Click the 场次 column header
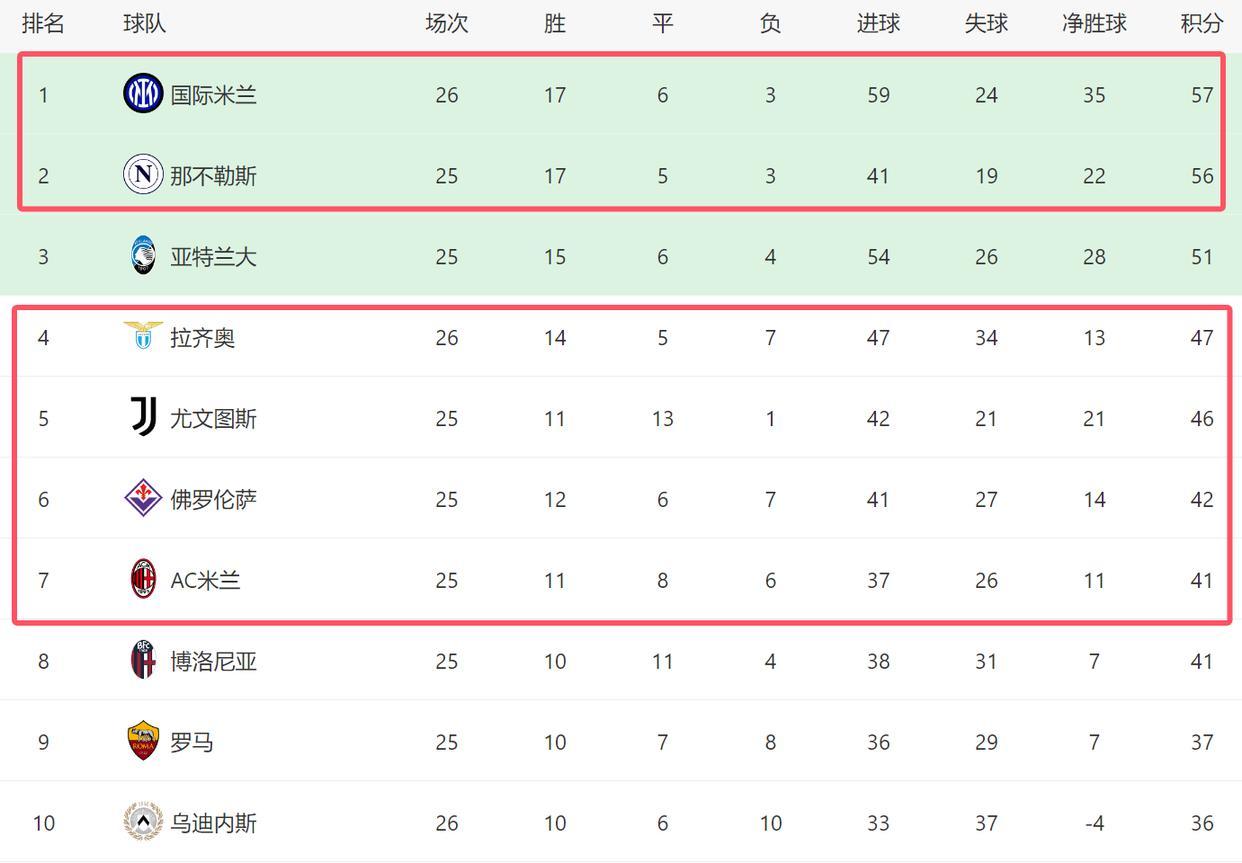Image resolution: width=1242 pixels, height=863 pixels. click(446, 24)
